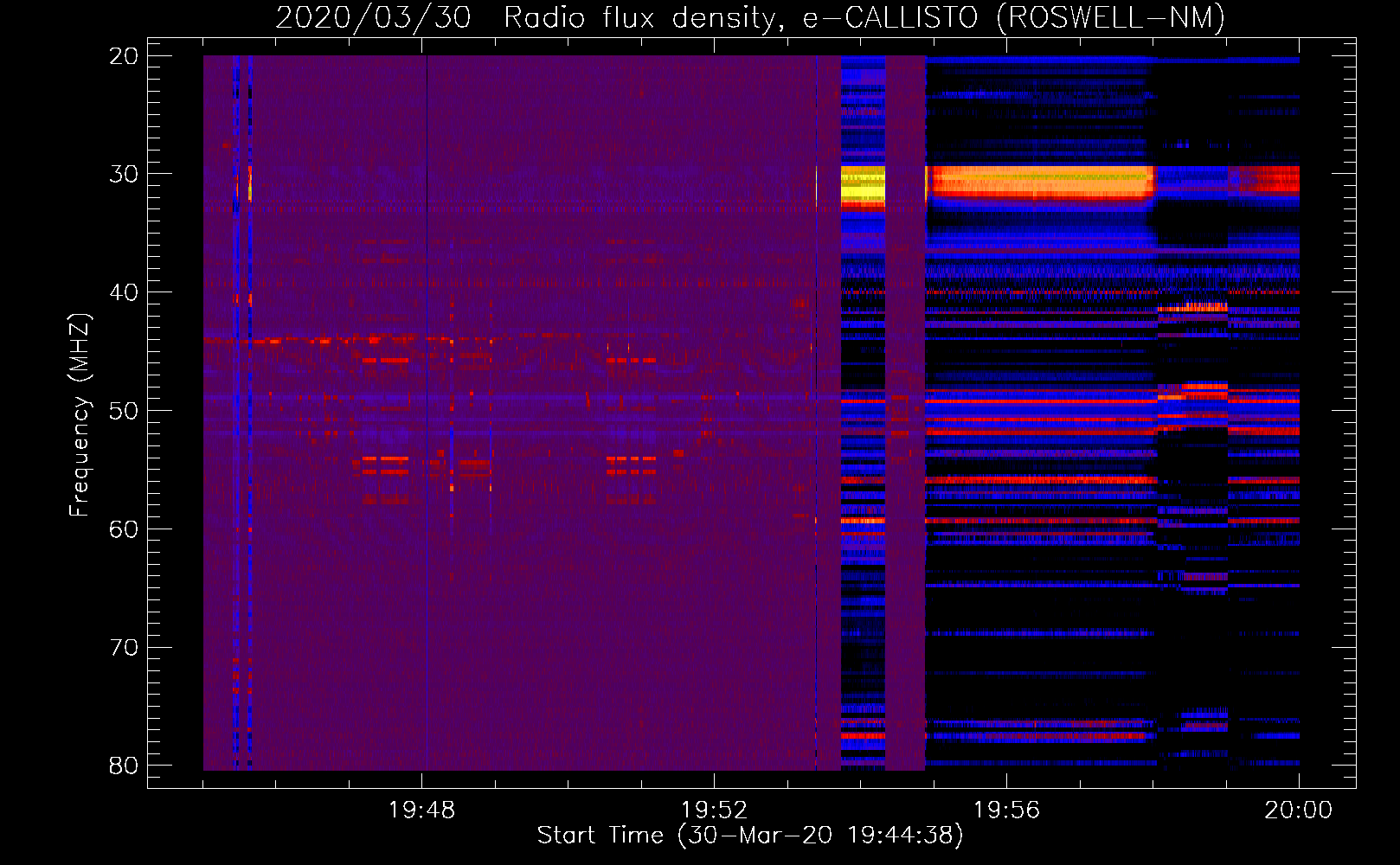Click the 50 MHz frequency tick label
The width and height of the screenshot is (1400, 865).
(124, 411)
